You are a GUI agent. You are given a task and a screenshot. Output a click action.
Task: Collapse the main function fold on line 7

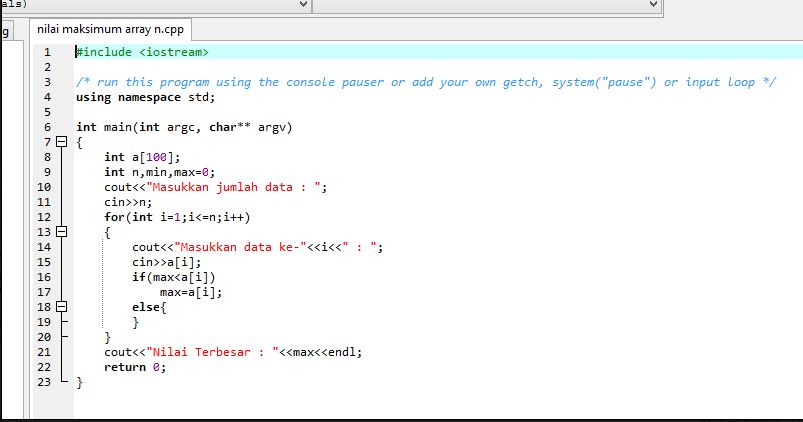(61, 142)
